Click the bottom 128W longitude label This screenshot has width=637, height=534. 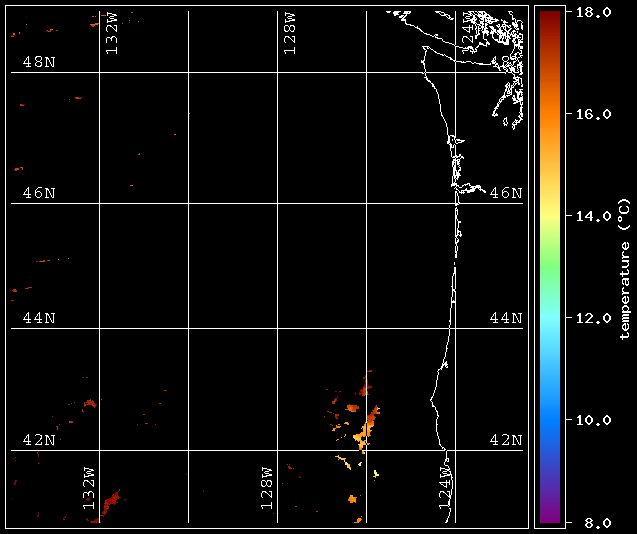coord(266,488)
